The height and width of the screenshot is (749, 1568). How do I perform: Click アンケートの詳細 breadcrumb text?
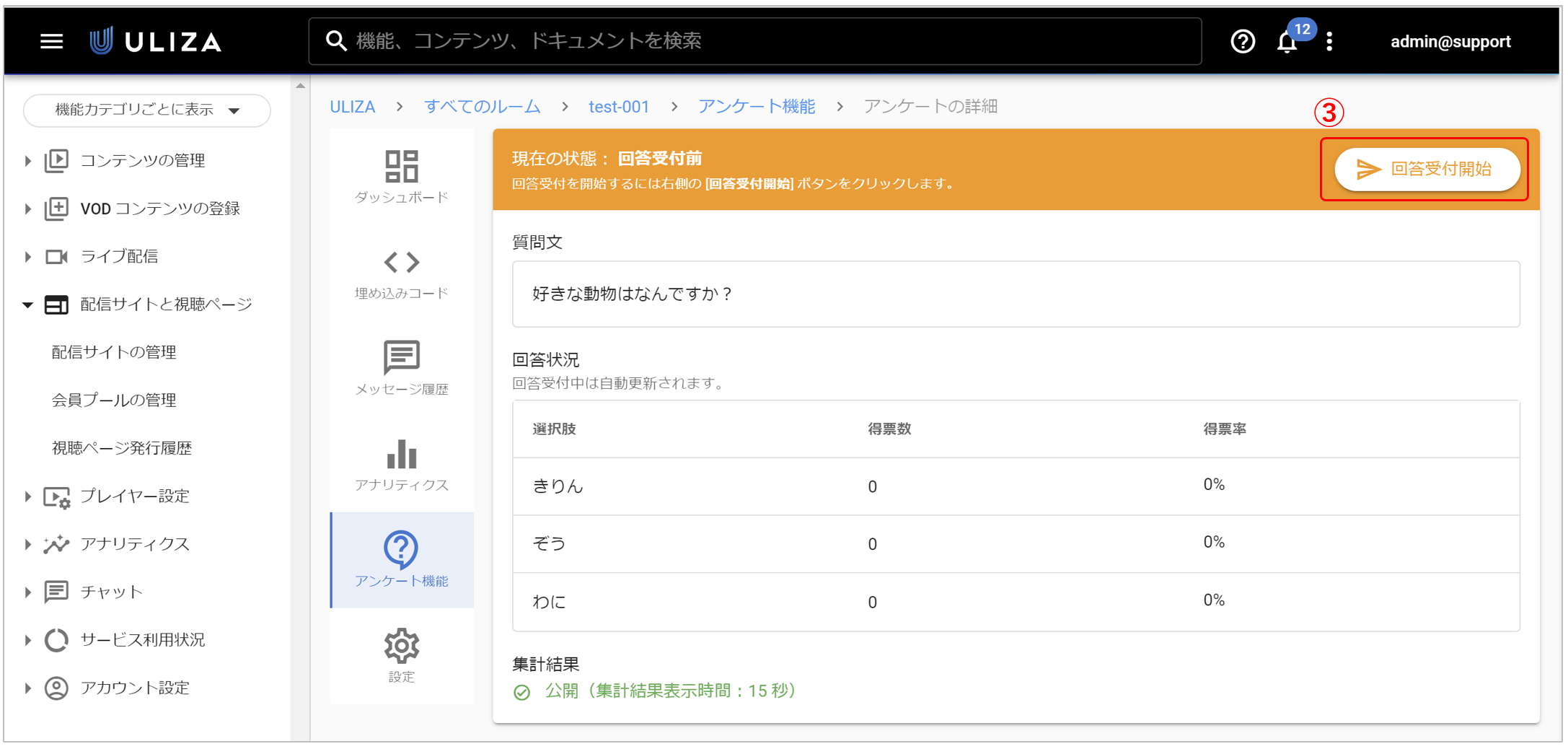[x=930, y=107]
